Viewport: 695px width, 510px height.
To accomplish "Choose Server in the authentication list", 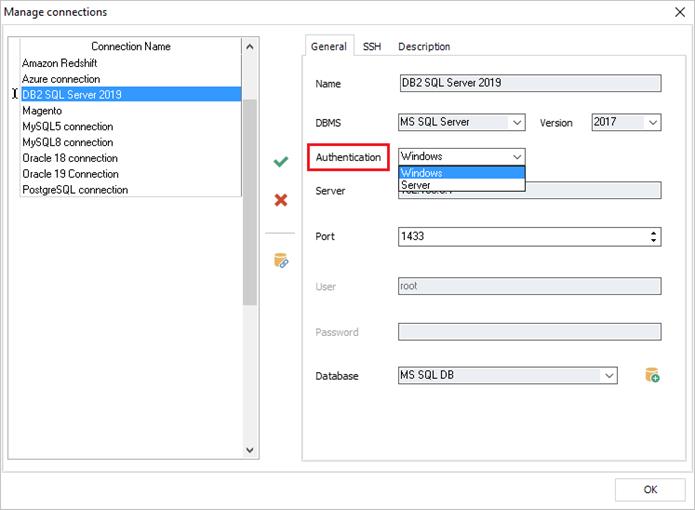I will 461,185.
